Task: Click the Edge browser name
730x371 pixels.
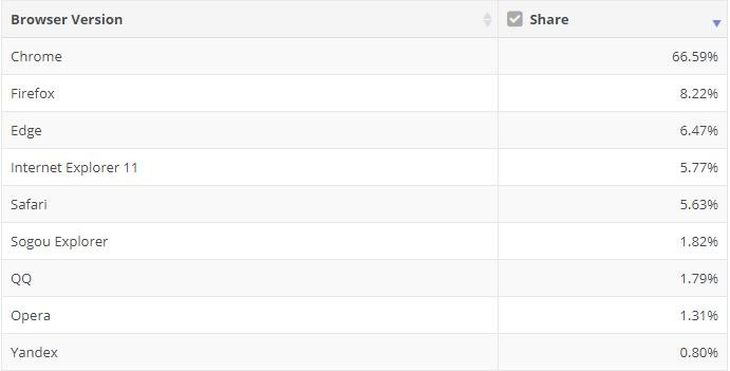Action: [x=26, y=131]
